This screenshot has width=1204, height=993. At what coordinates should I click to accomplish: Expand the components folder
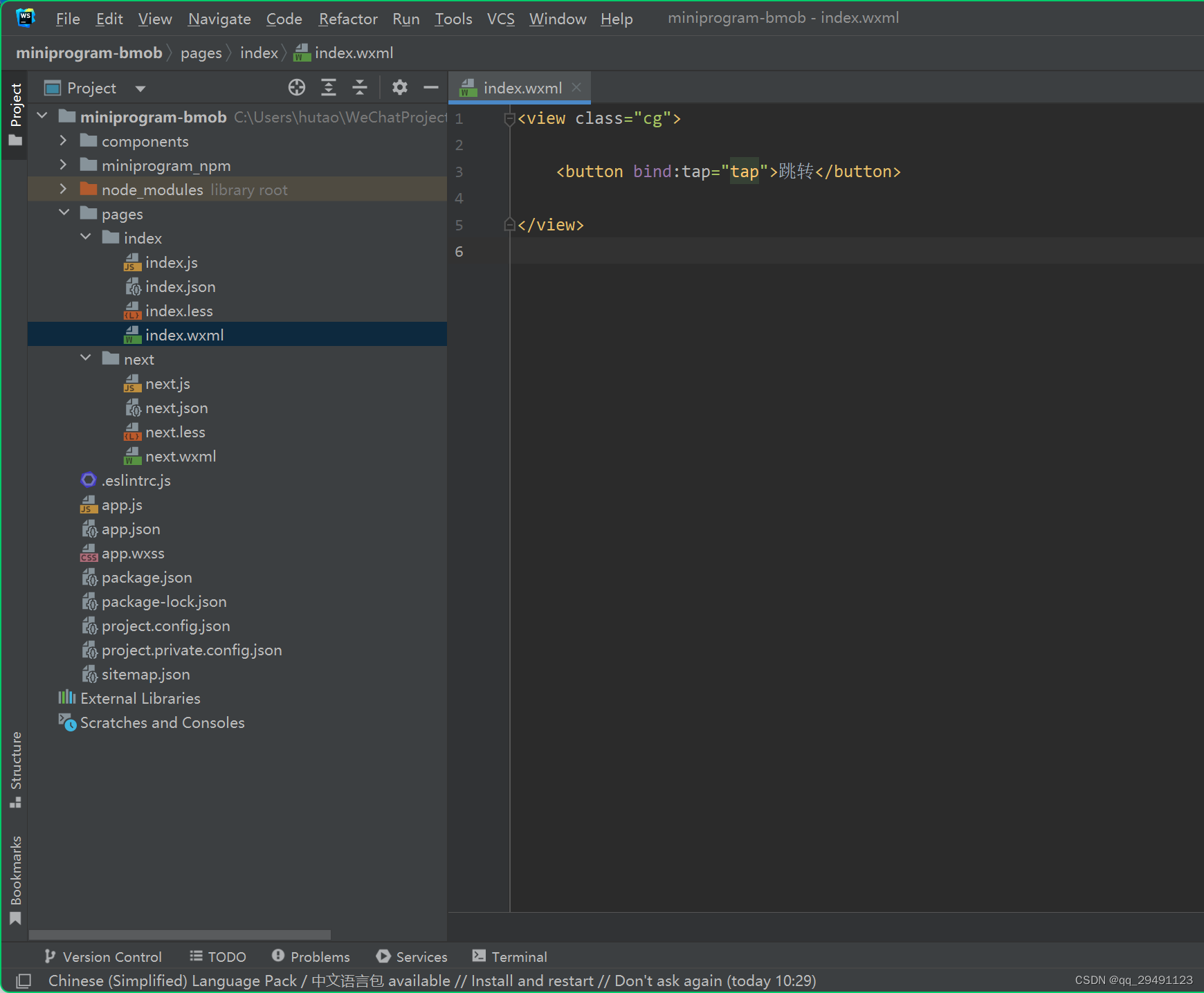pyautogui.click(x=62, y=140)
